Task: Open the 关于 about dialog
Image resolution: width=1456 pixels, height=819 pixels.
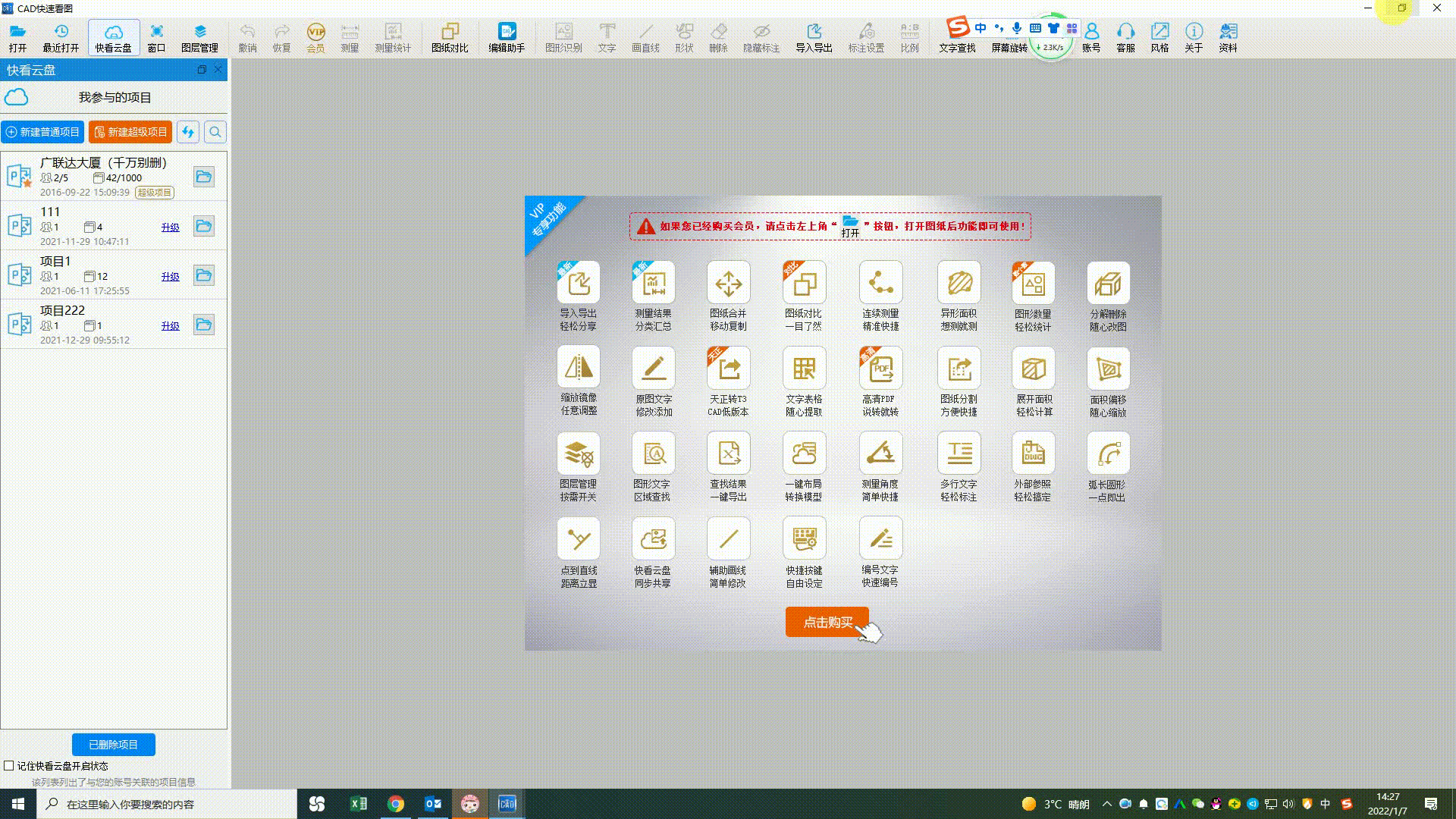Action: [1194, 37]
